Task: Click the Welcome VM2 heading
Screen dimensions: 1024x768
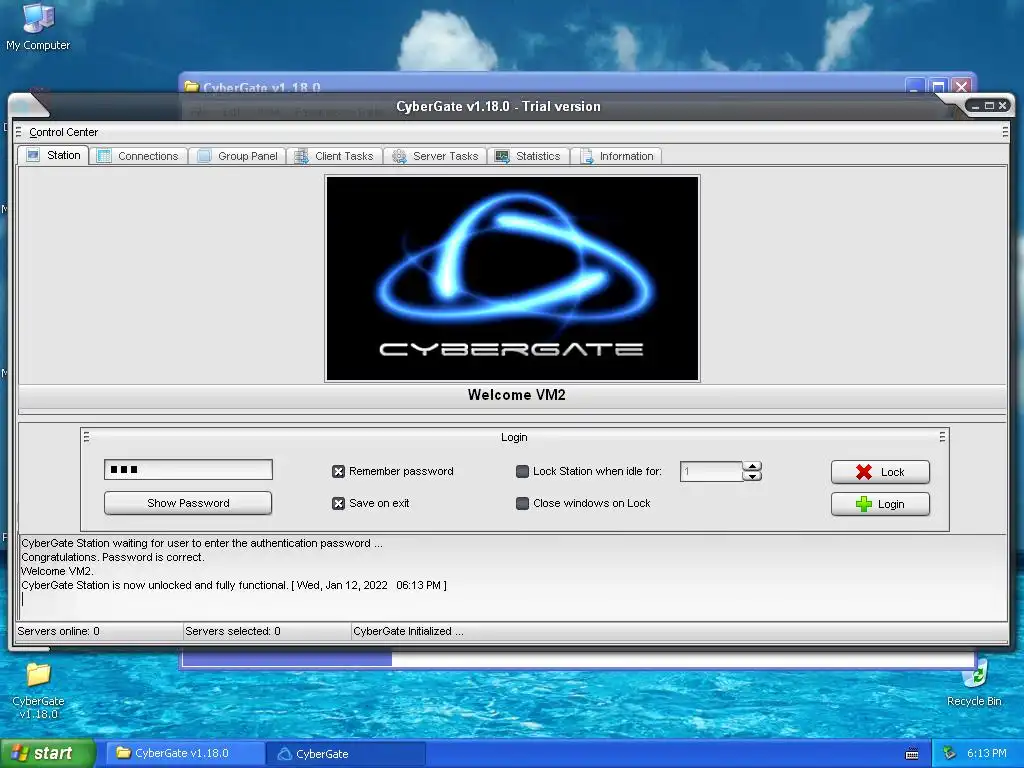Action: click(x=517, y=395)
